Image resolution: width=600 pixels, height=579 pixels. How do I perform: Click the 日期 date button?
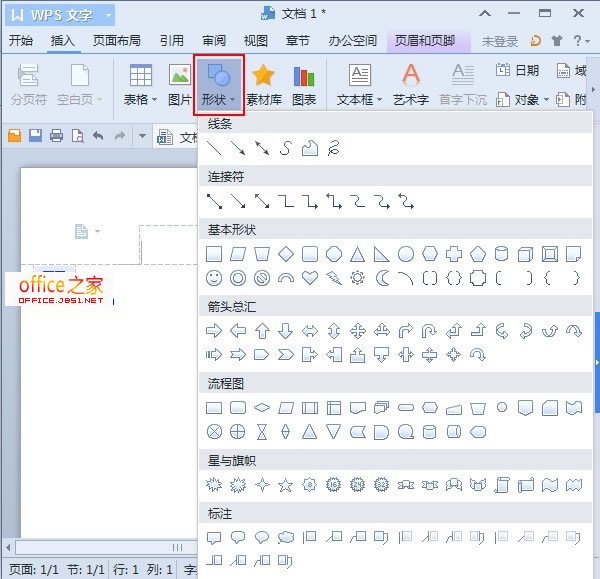tap(517, 70)
